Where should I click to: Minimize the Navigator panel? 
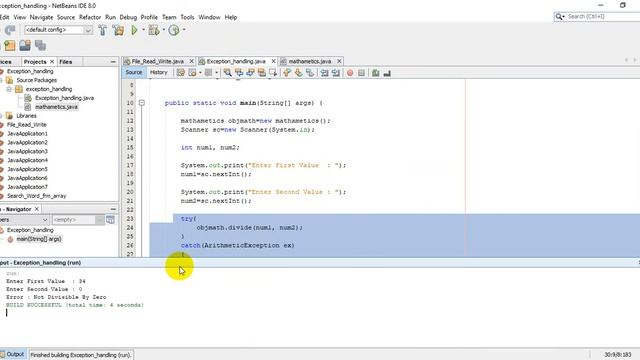coord(113,209)
